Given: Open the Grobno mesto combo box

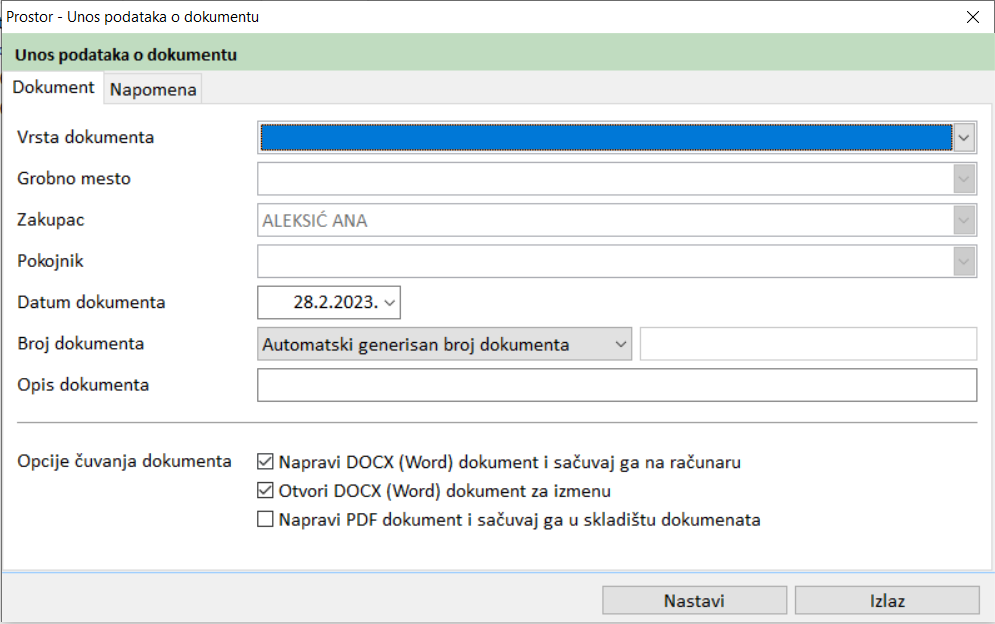Looking at the screenshot, I should point(964,179).
